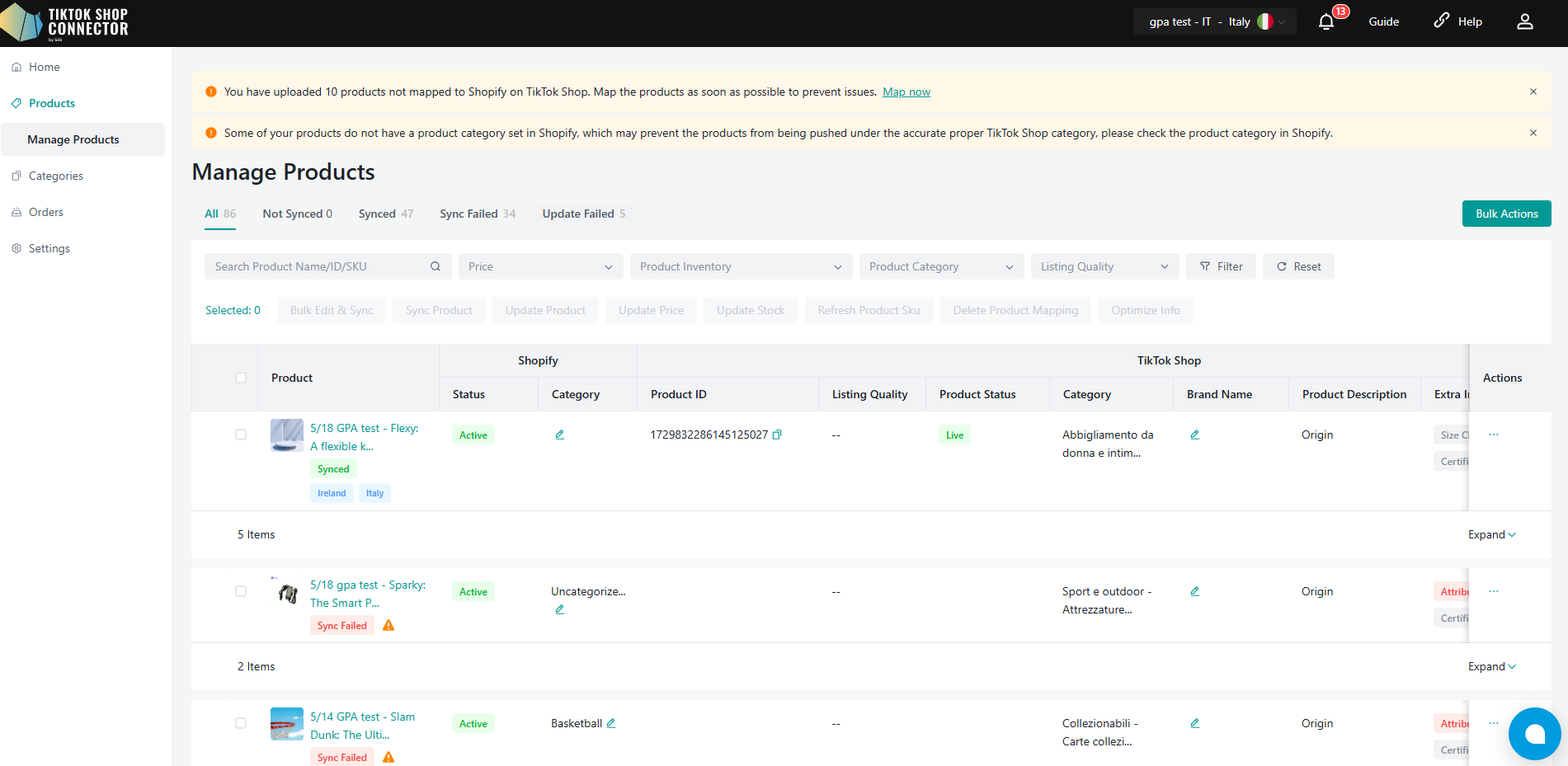Image resolution: width=1568 pixels, height=766 pixels.
Task: Click the search magnifier icon
Action: tap(436, 266)
